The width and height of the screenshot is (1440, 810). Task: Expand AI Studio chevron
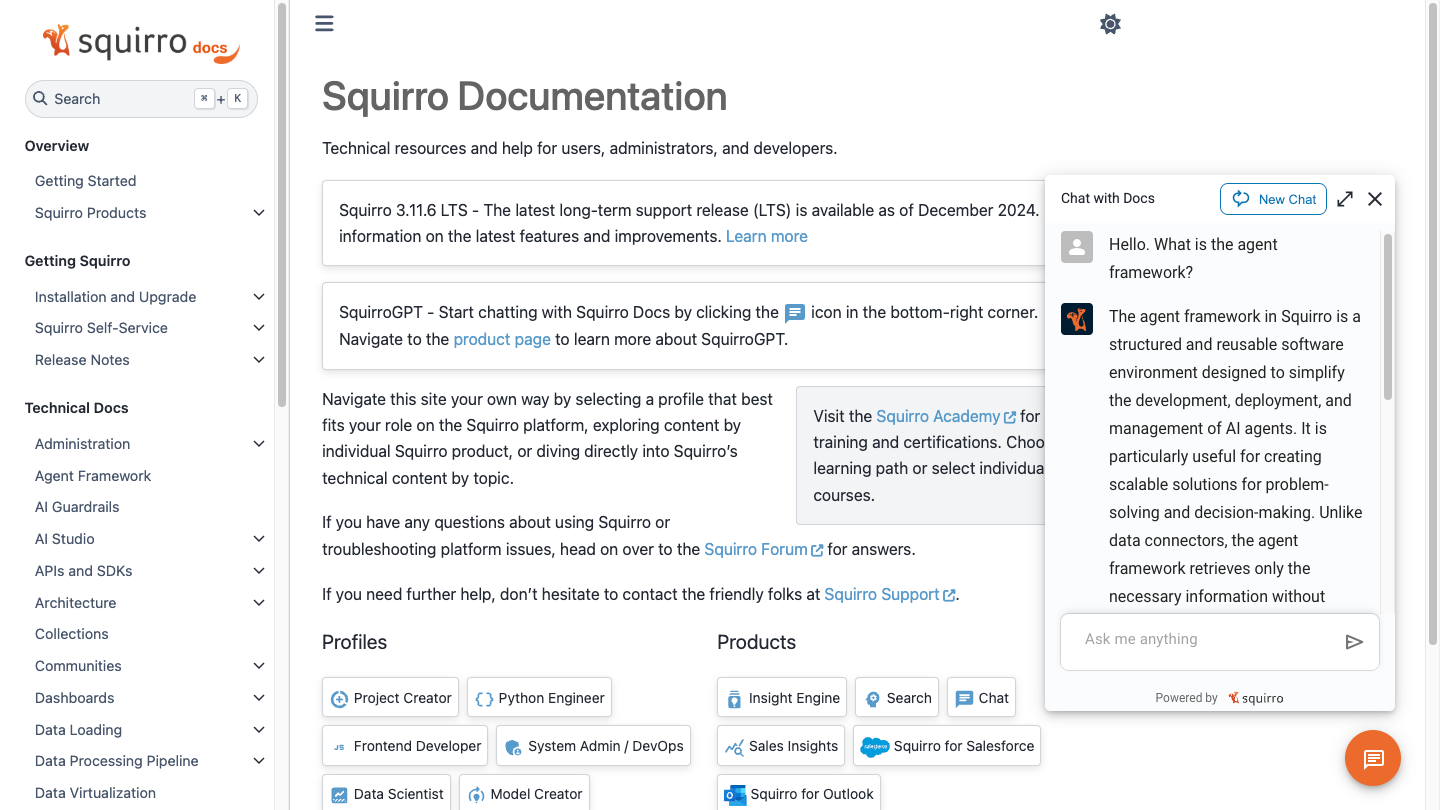[x=259, y=539]
